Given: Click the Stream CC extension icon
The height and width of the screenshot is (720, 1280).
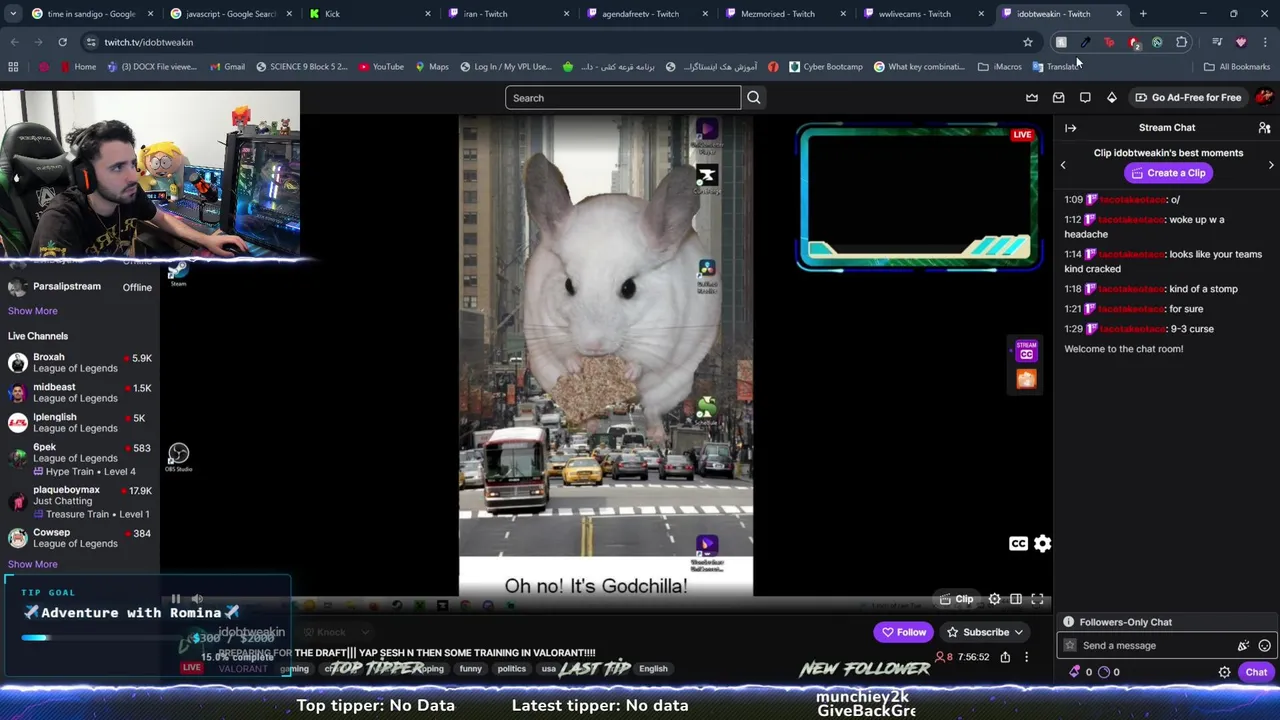Looking at the screenshot, I should (1026, 351).
